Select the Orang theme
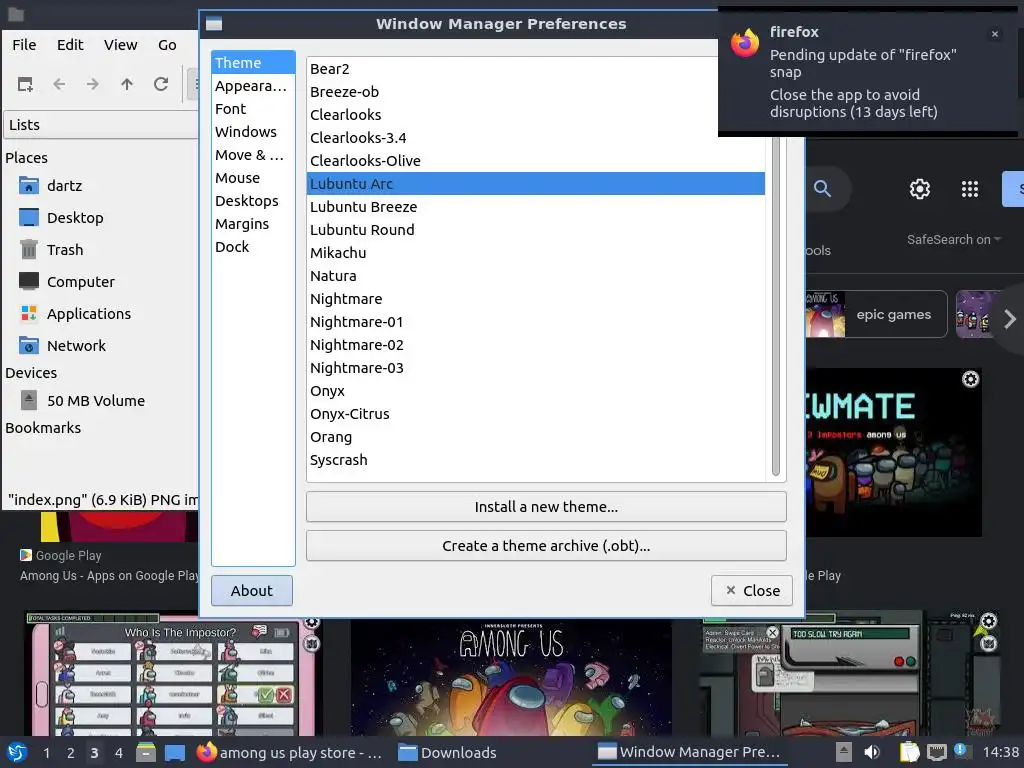 (536, 437)
